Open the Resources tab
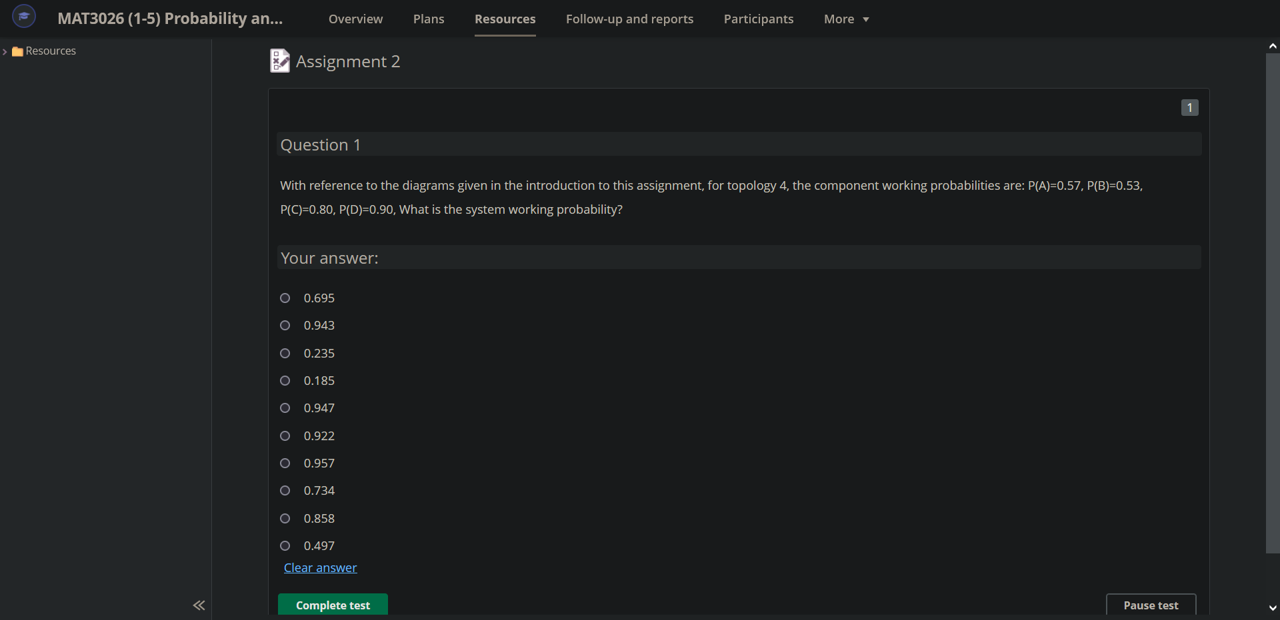This screenshot has width=1280, height=620. tap(505, 19)
